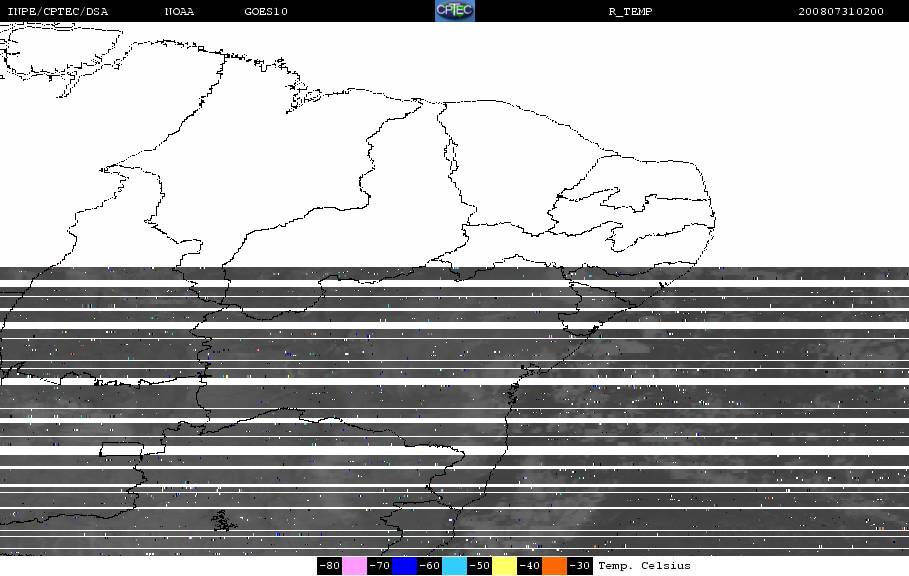Click the INPE/CPTEC/DSA header text
Screen dimensions: 909x576
pos(57,11)
